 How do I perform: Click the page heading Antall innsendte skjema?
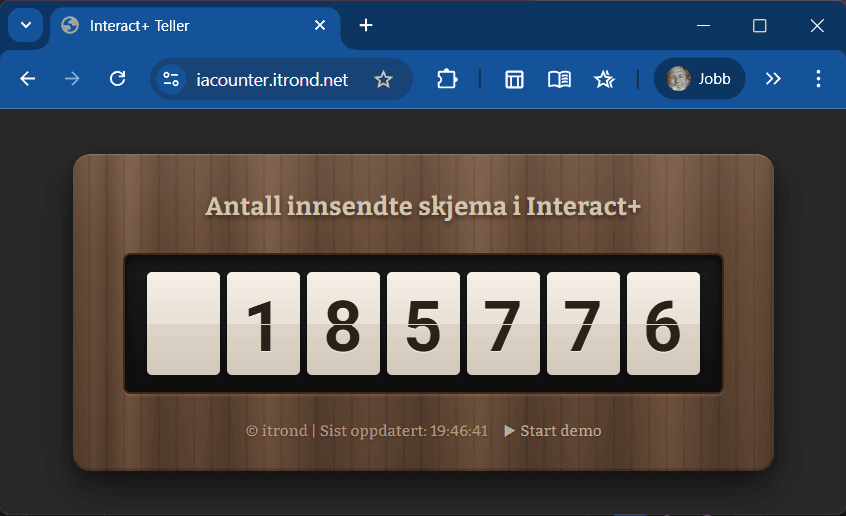coord(423,206)
